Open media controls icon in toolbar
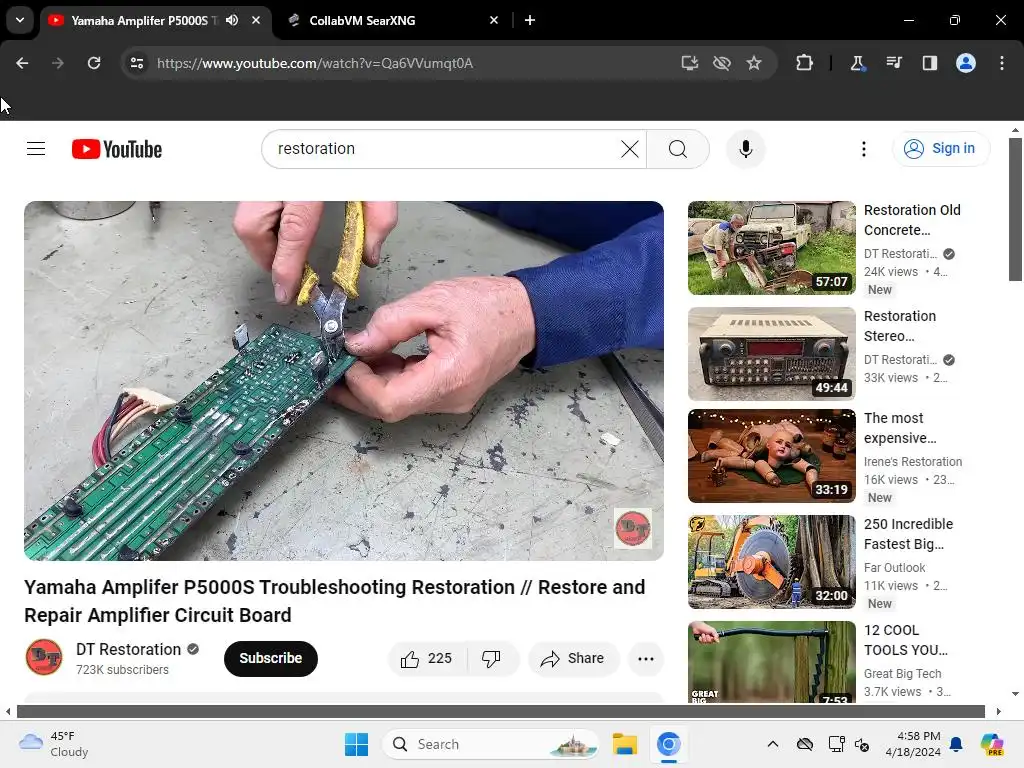The image size is (1024, 768). click(x=893, y=63)
